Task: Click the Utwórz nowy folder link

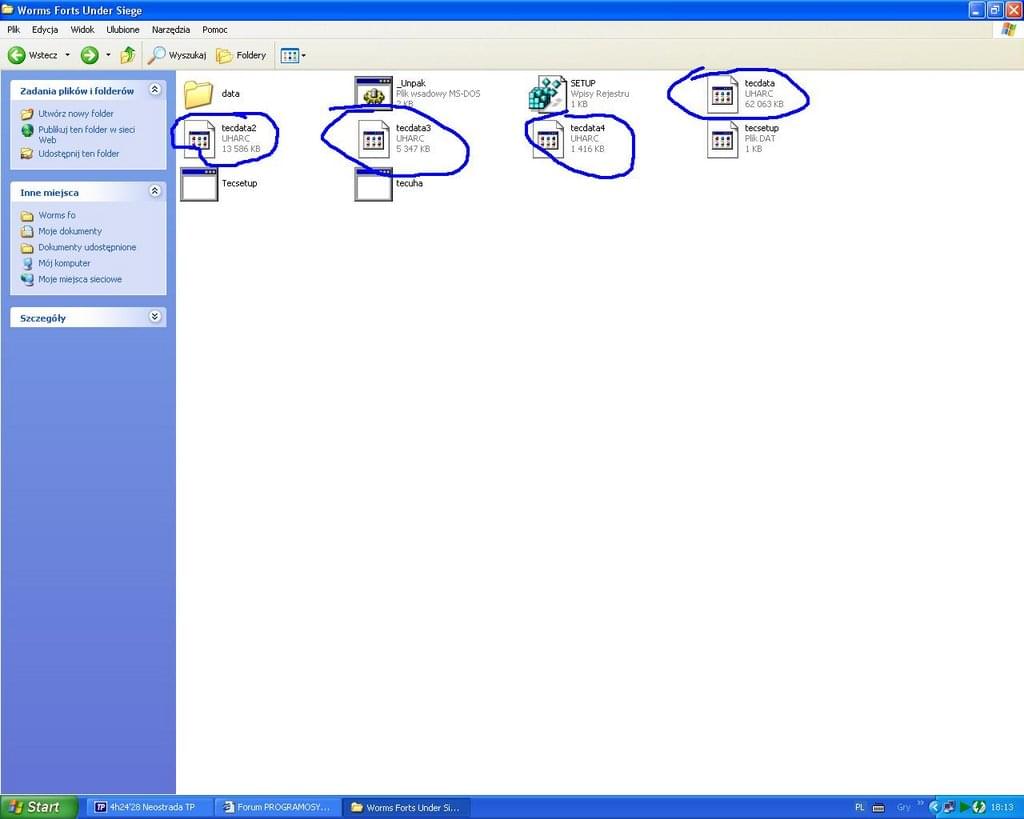Action: [x=76, y=114]
